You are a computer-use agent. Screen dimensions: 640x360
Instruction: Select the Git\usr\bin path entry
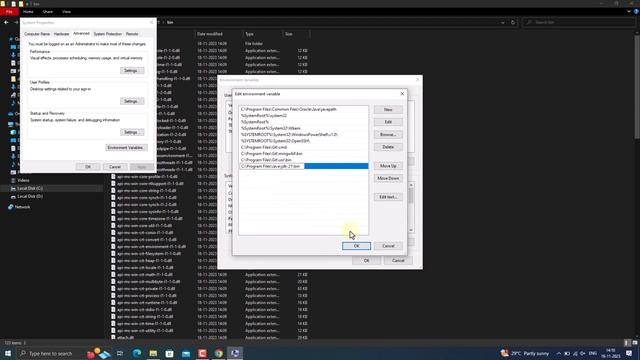click(303, 160)
